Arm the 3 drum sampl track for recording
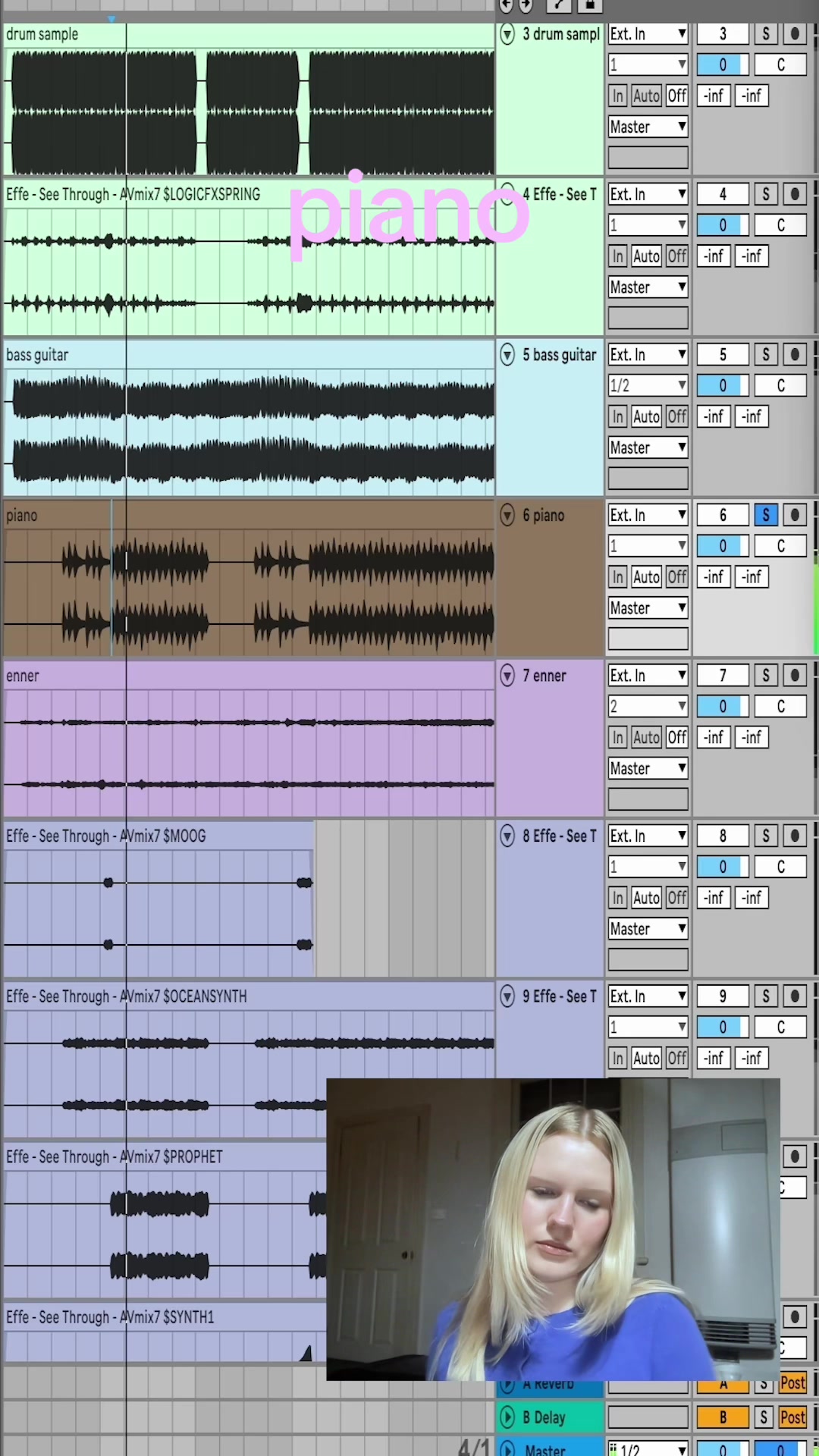Viewport: 819px width, 1456px height. click(794, 33)
